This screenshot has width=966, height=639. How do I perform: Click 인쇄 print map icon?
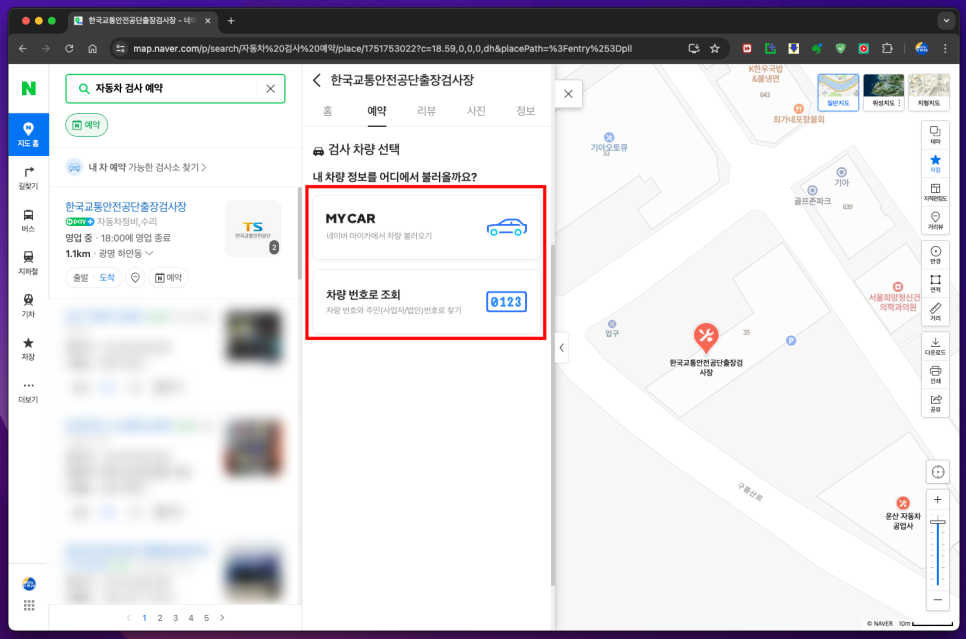(x=935, y=374)
